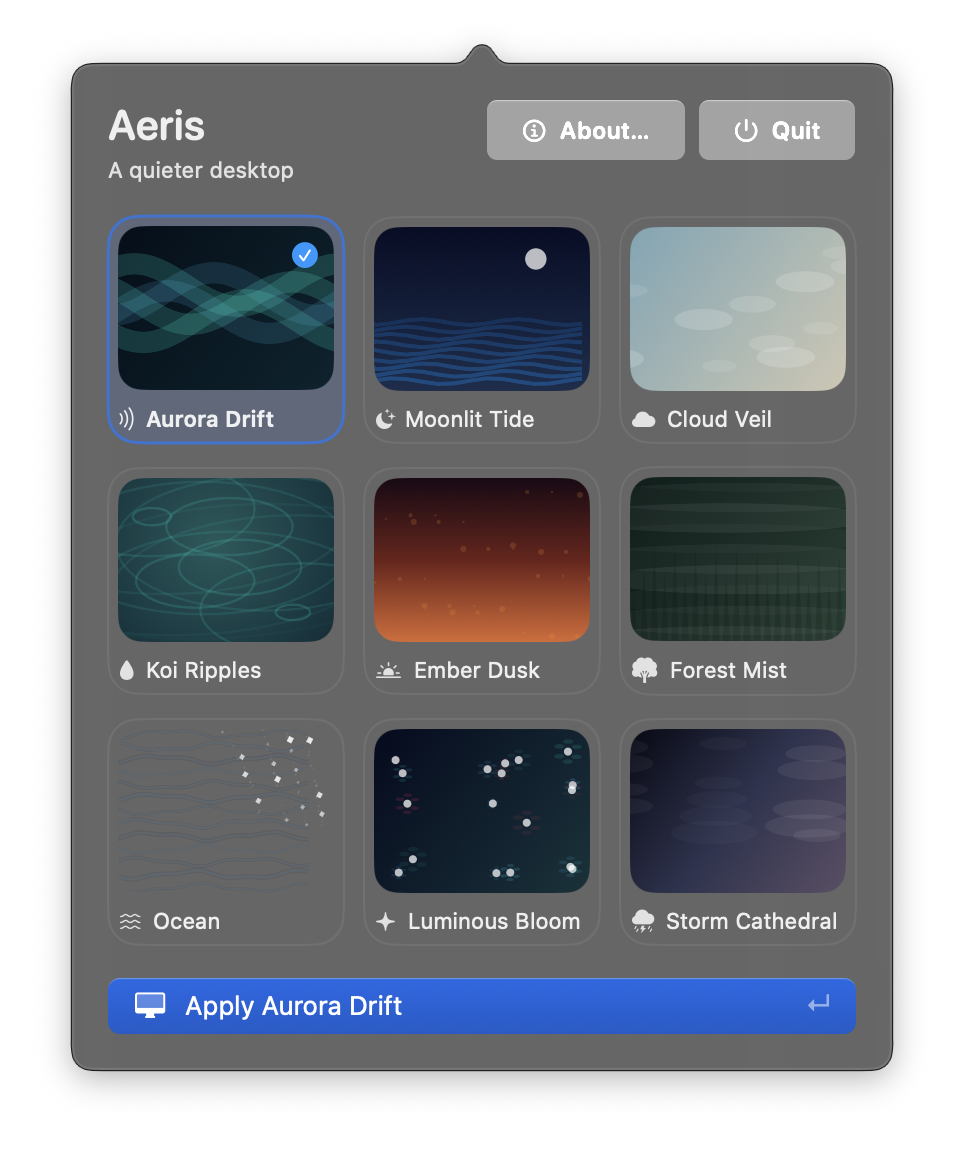Click the "Ocean" label text
Image resolution: width=964 pixels, height=1150 pixels.
tap(186, 921)
